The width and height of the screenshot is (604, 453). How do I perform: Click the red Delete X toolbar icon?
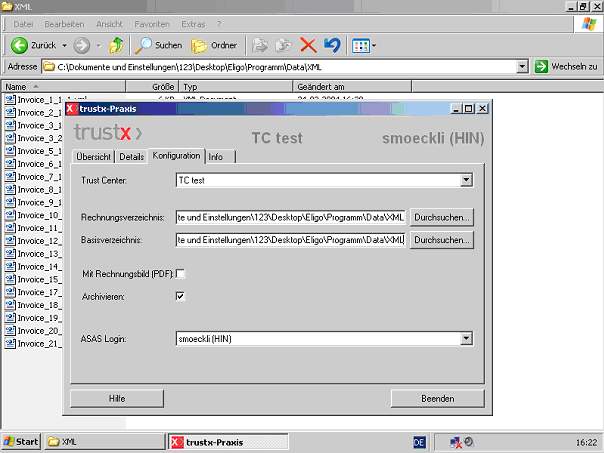coord(308,45)
